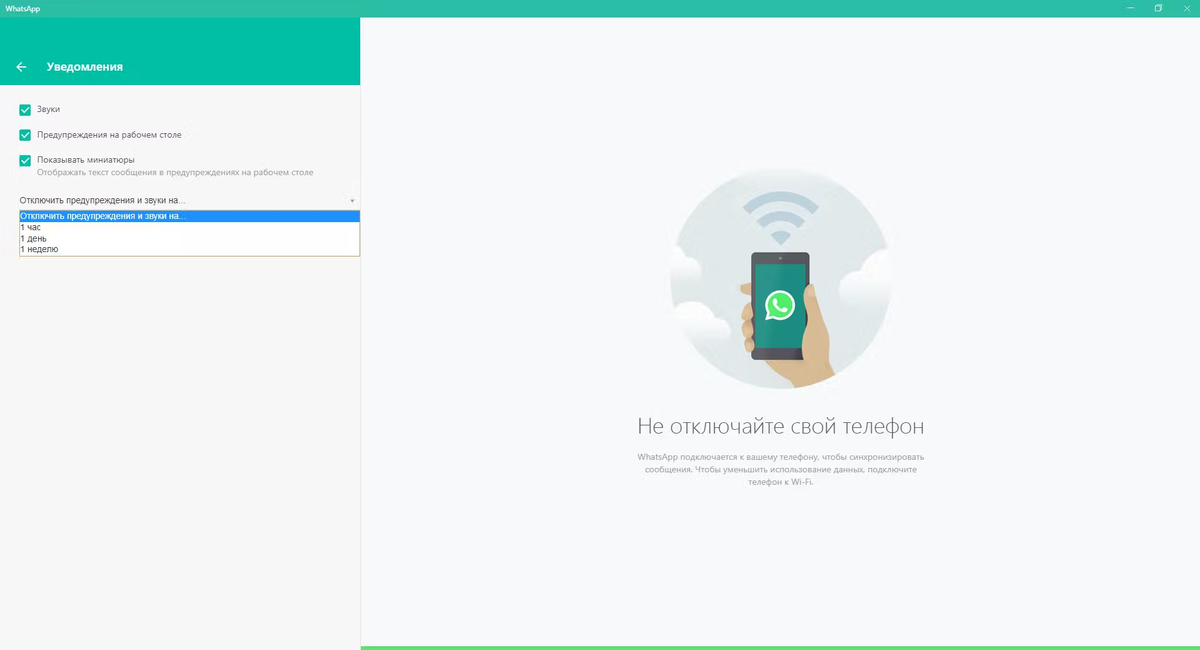Uncheck the Звуки checkbox

pos(25,109)
